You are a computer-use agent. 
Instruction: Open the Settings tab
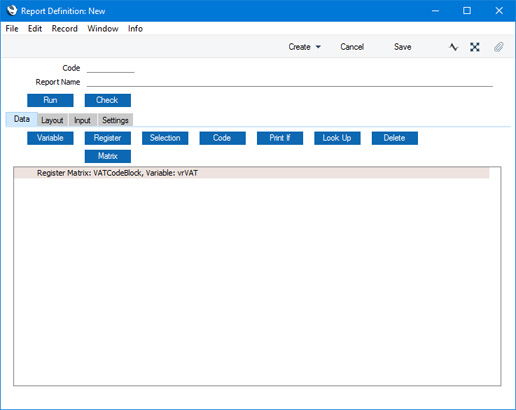pos(115,120)
